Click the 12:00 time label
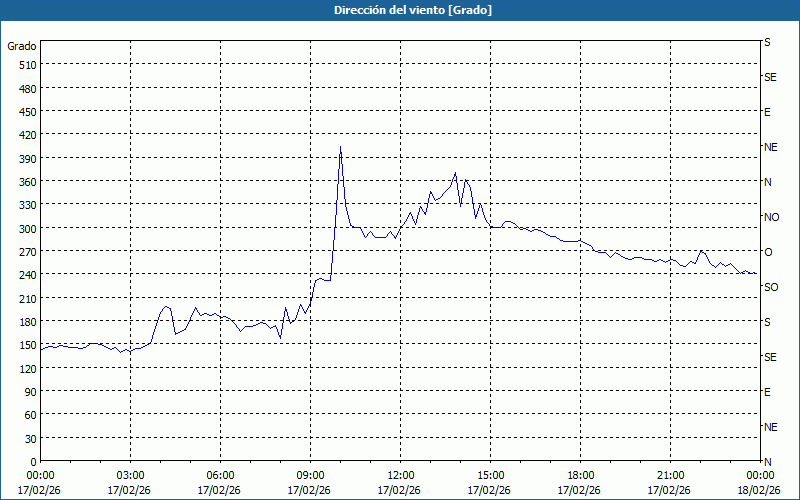 tap(400, 475)
